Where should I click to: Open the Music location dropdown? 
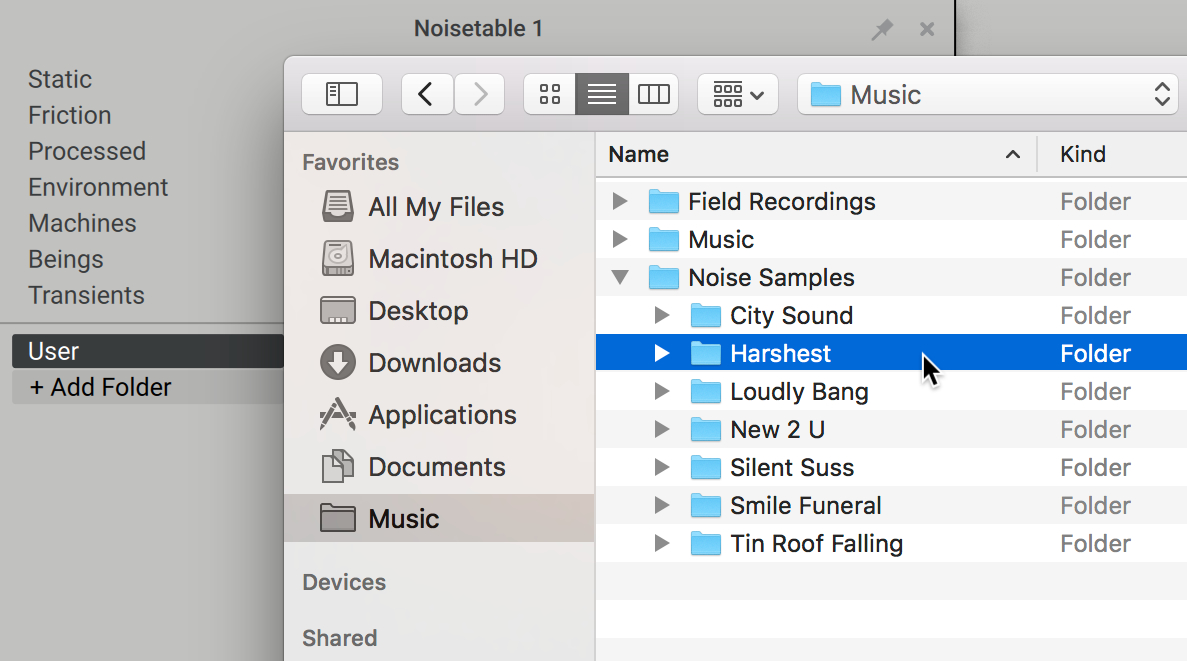pos(987,94)
